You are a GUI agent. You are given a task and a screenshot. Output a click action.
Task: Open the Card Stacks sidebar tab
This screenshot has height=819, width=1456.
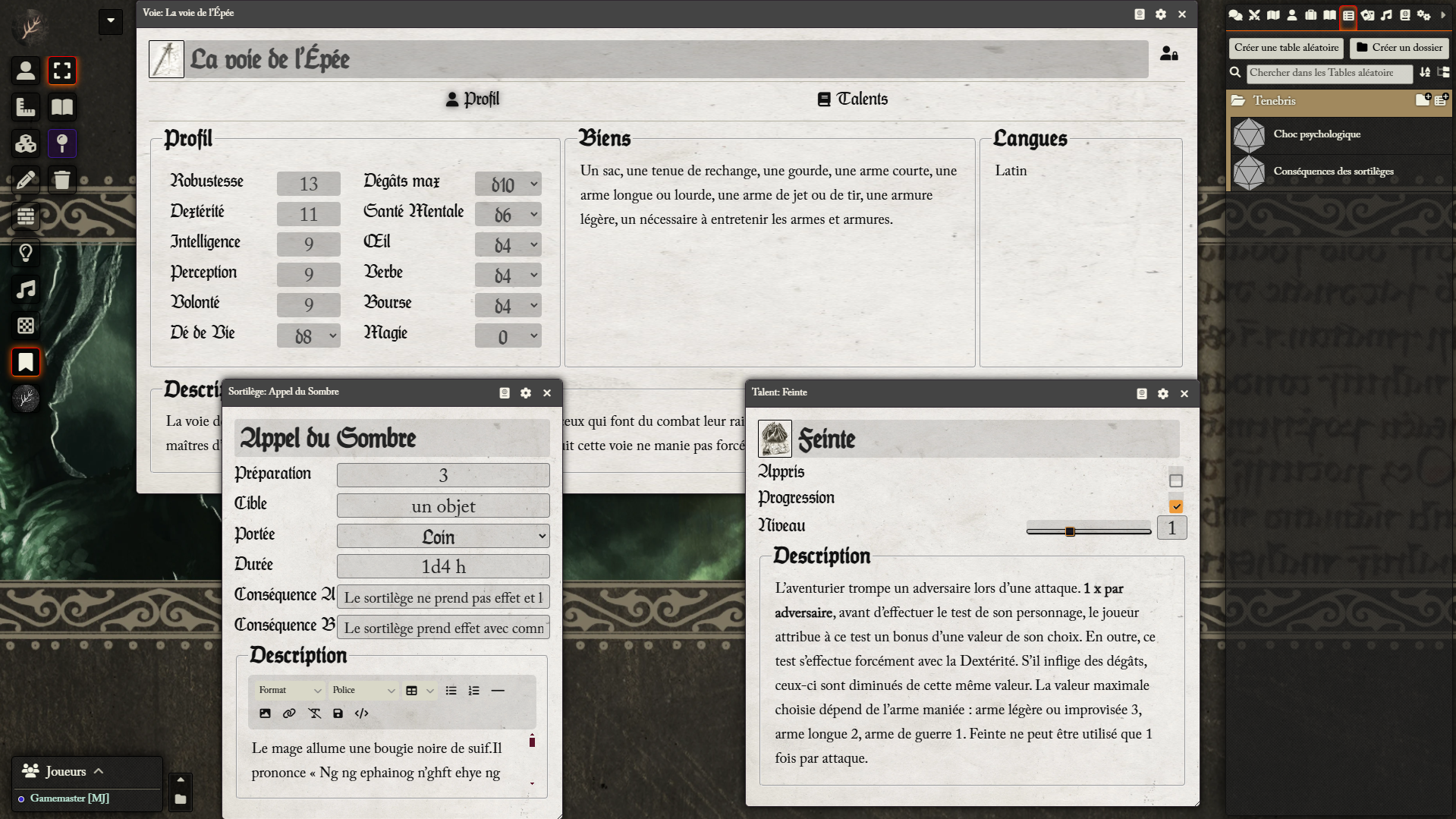1367,15
